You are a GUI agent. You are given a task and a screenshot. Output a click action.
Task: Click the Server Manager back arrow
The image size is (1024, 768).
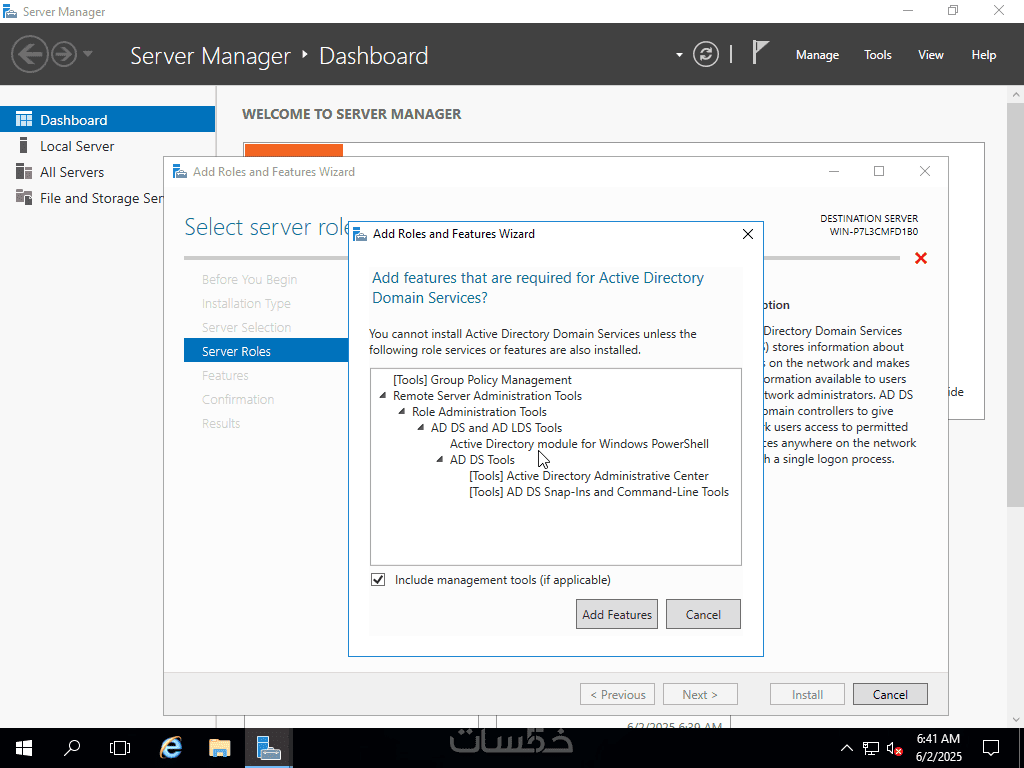point(29,54)
